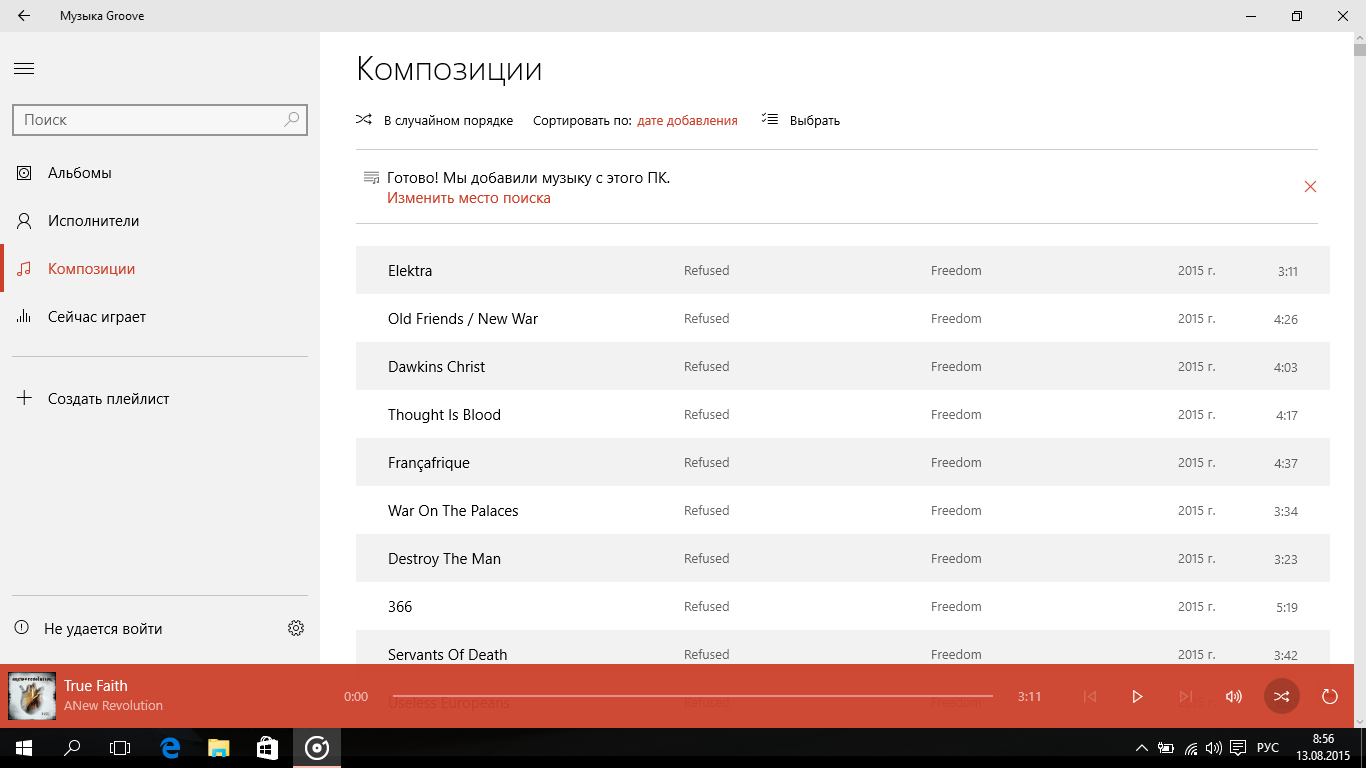Select the song Destroy The Man

coord(842,559)
